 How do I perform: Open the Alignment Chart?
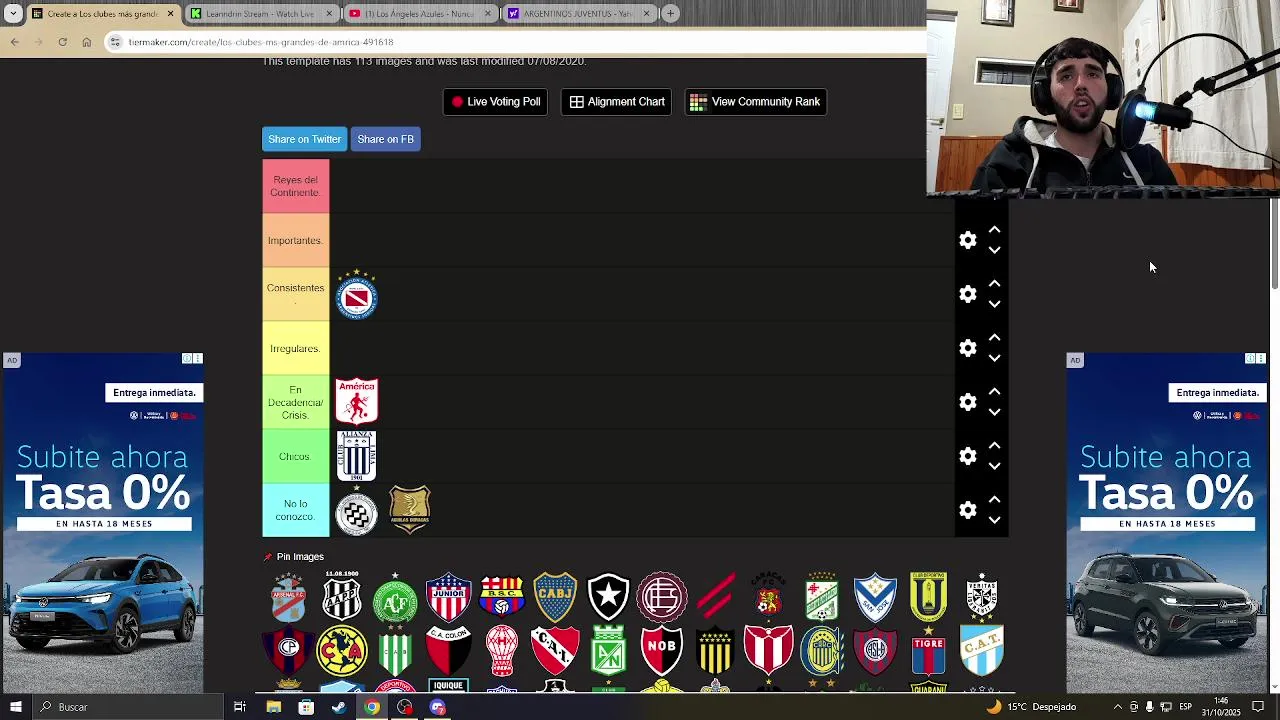pyautogui.click(x=617, y=101)
